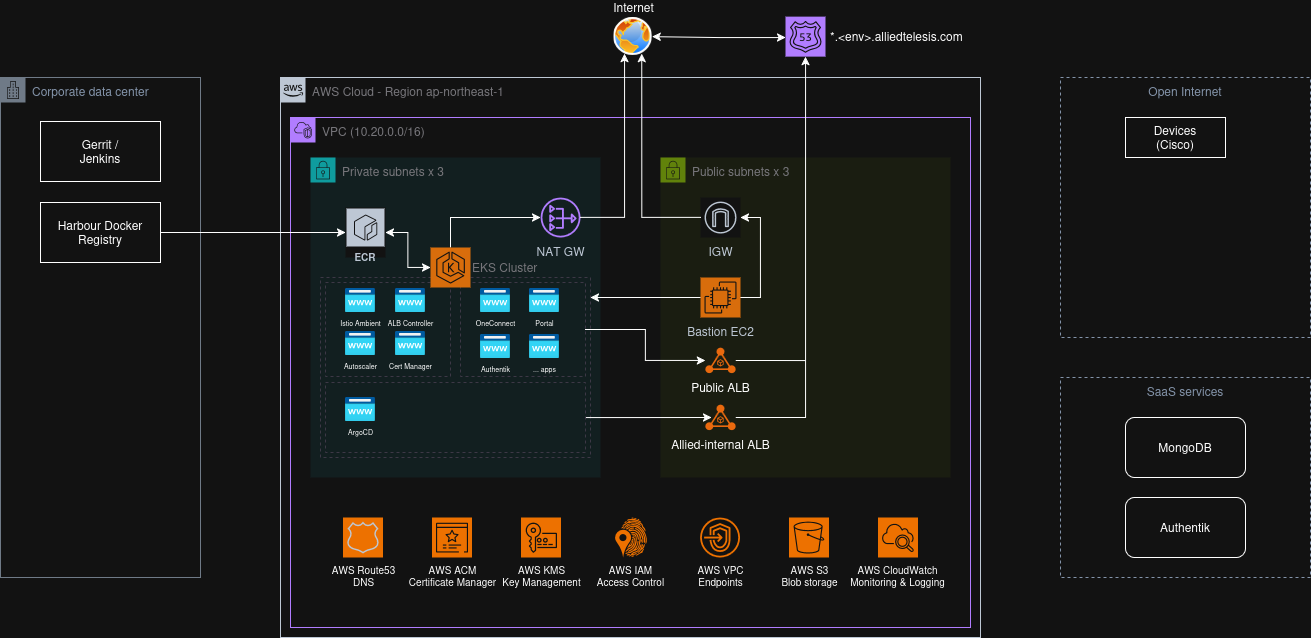The image size is (1311, 638).
Task: Click the Bastion EC2 instance icon
Action: point(720,297)
